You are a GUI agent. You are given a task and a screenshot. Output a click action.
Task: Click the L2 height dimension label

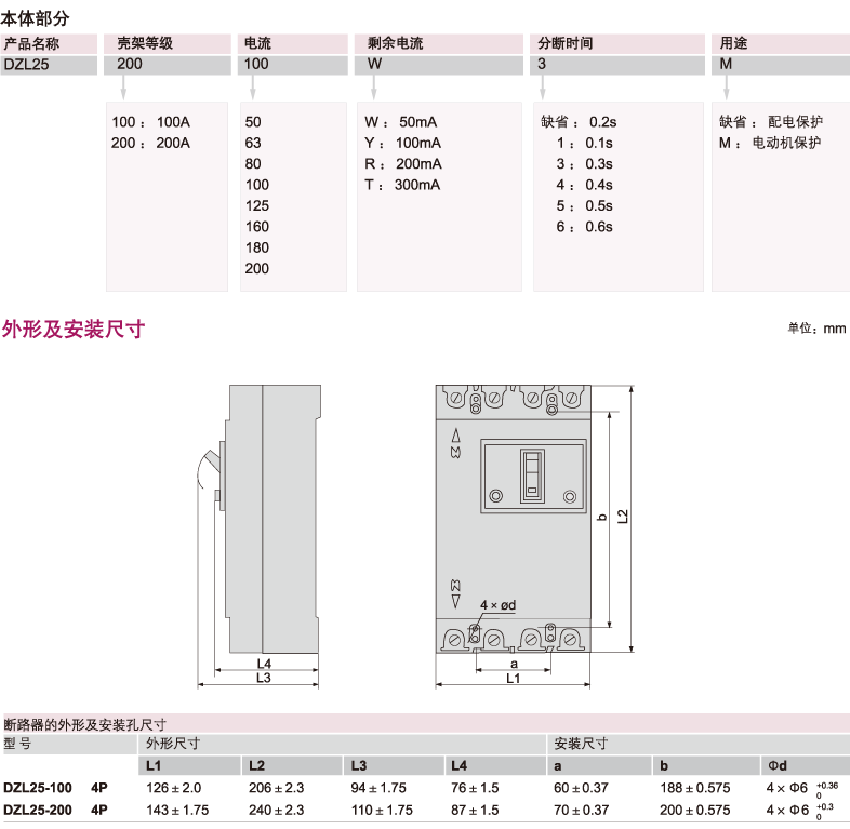click(622, 516)
